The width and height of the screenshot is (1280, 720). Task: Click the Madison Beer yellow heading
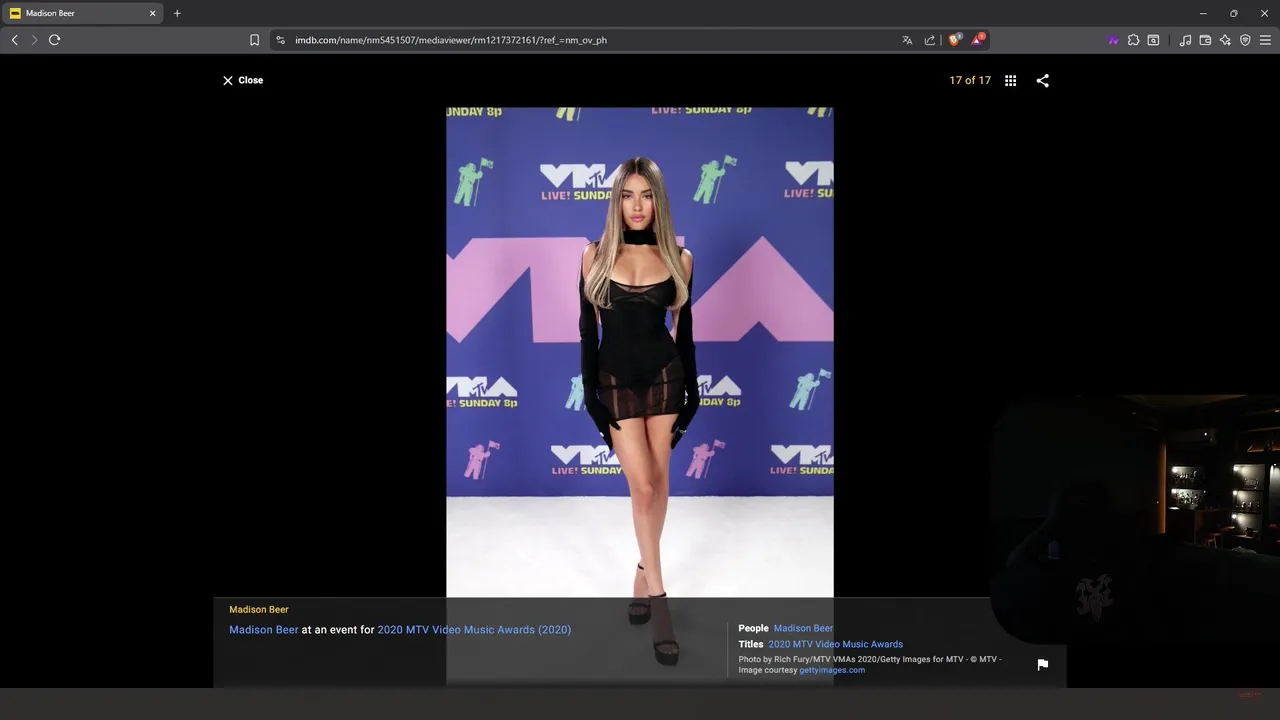tap(259, 609)
